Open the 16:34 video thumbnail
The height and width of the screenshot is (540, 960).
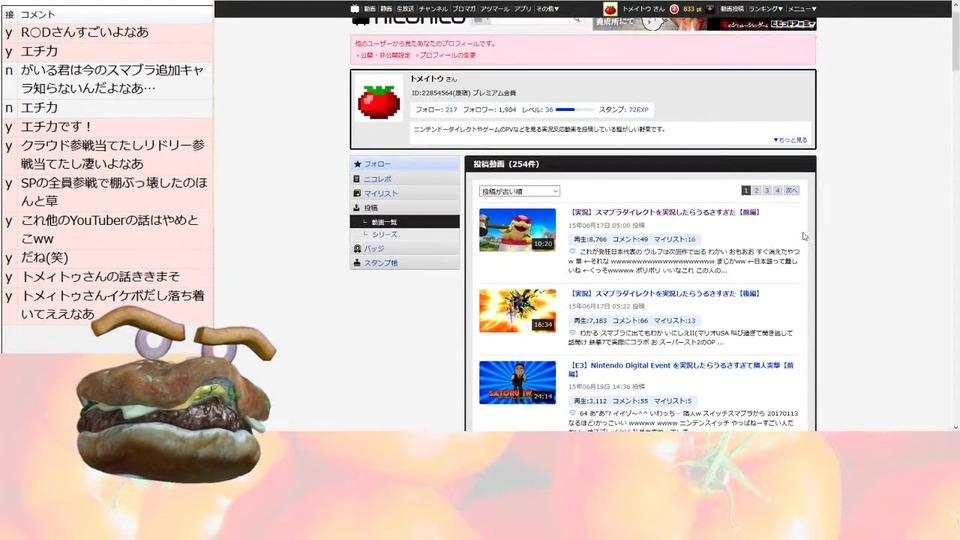coord(517,311)
